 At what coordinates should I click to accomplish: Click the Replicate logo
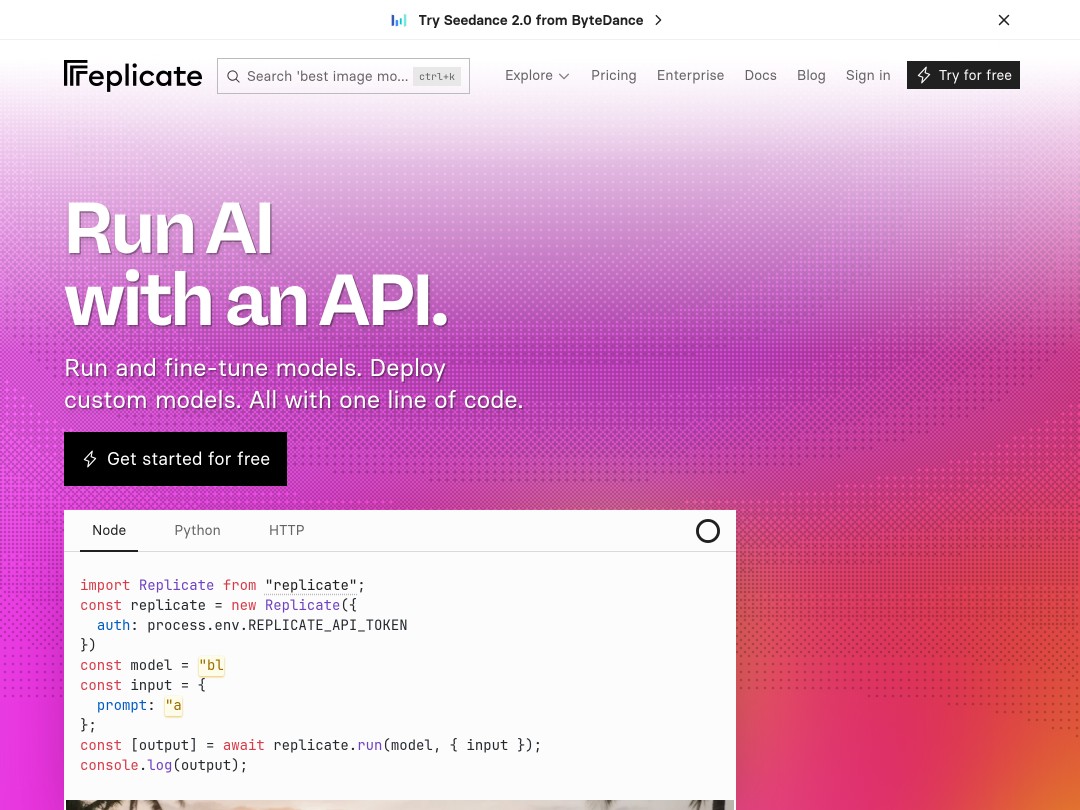(x=133, y=76)
